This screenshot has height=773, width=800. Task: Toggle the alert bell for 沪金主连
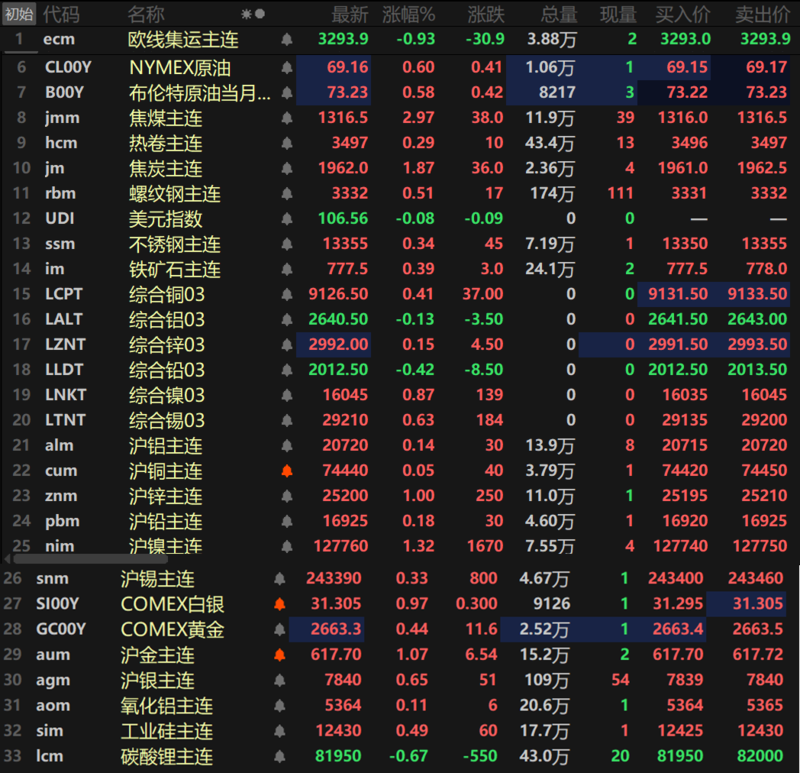pyautogui.click(x=280, y=655)
